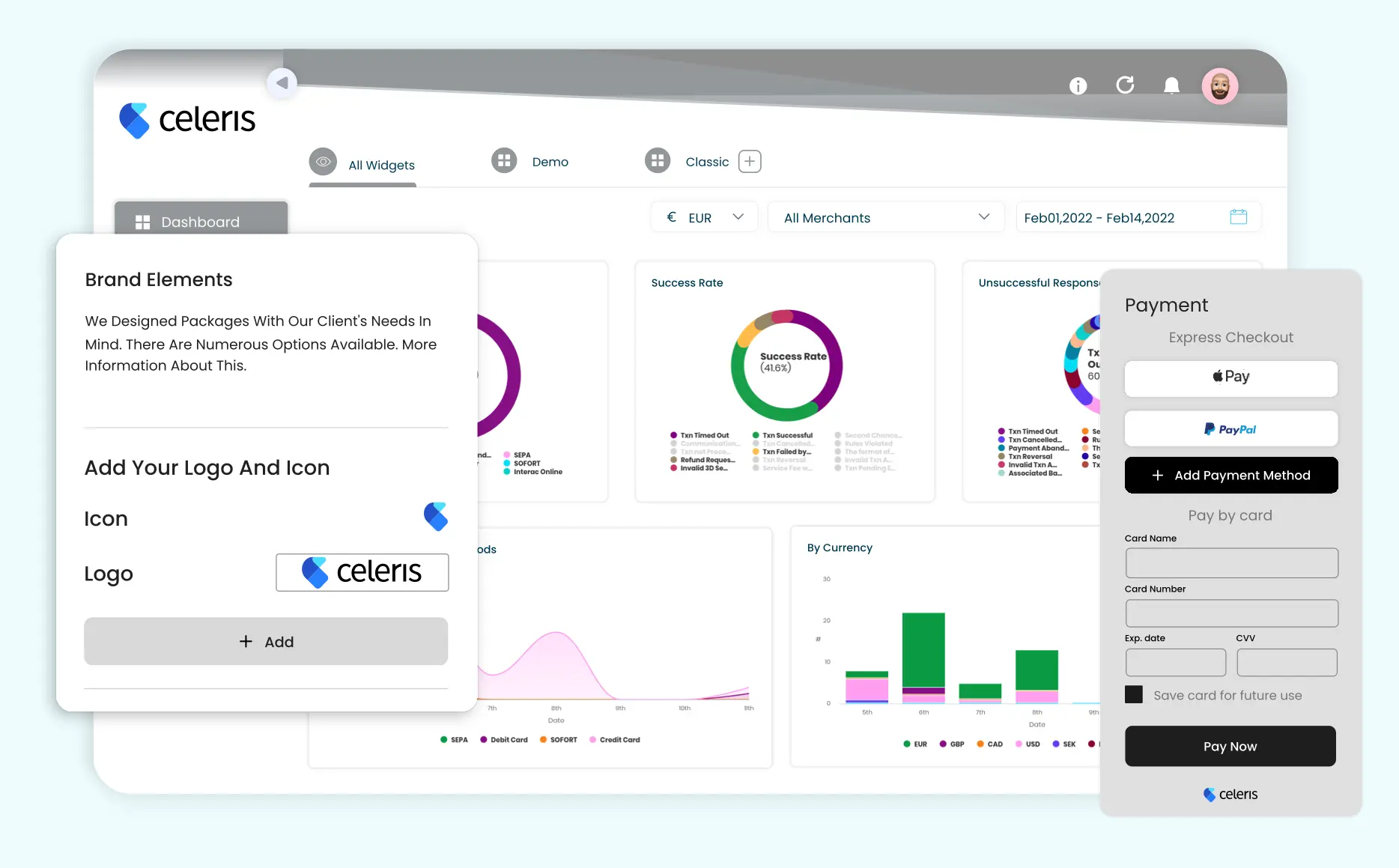The image size is (1399, 868).
Task: Click the EUR green legend swatch
Action: (907, 744)
